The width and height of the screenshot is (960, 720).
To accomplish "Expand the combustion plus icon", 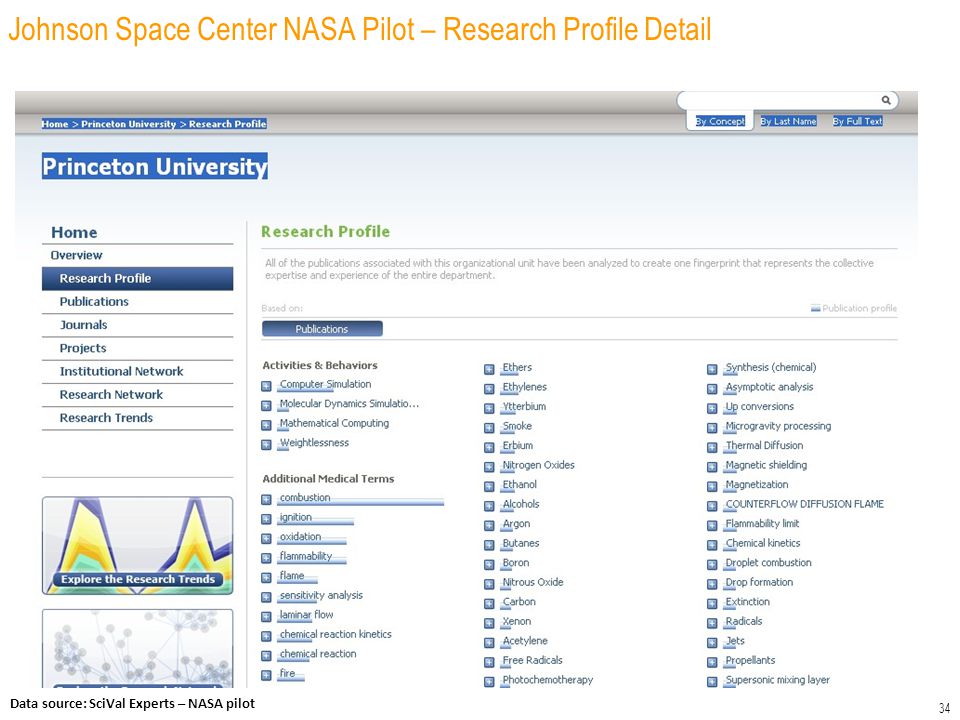I will tap(266, 500).
